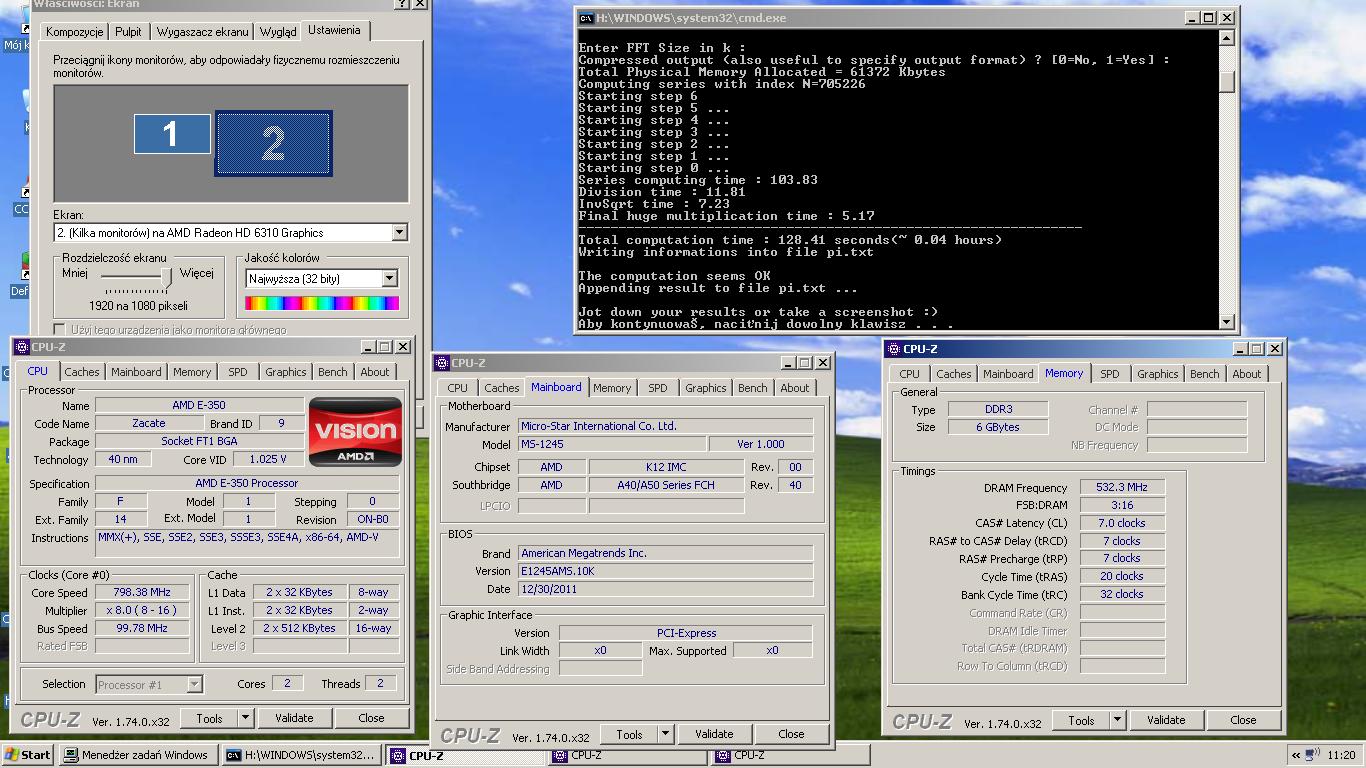
Task: Open Caches tab in left CPU-Z window
Action: [82, 372]
